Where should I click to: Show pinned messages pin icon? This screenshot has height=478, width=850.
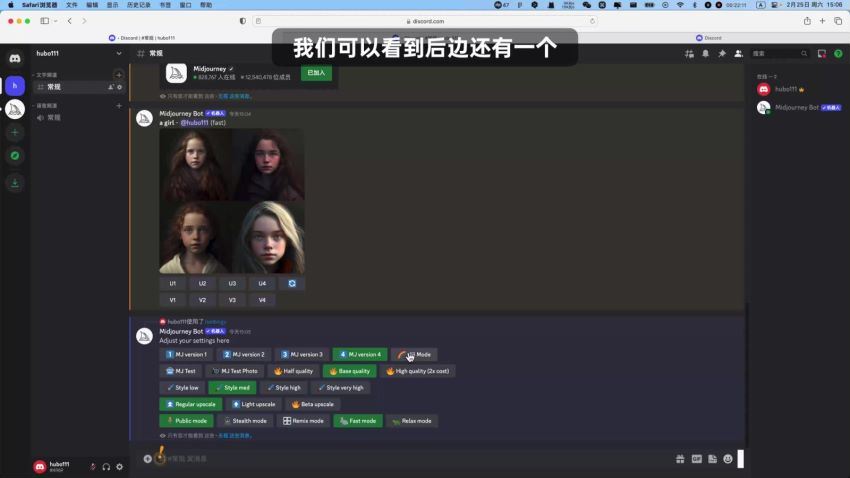click(x=722, y=54)
